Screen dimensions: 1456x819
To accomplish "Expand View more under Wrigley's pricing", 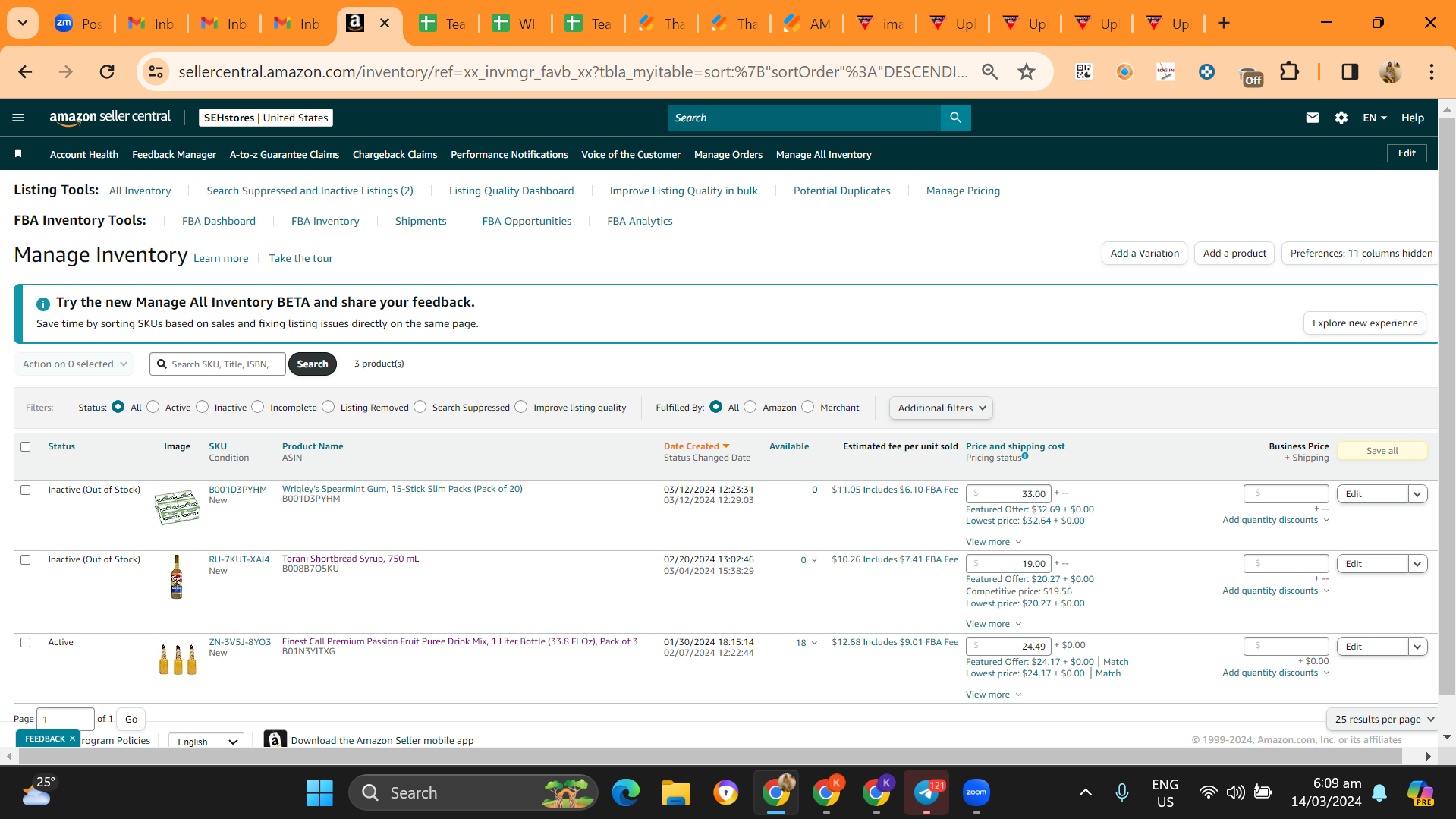I will click(x=993, y=542).
